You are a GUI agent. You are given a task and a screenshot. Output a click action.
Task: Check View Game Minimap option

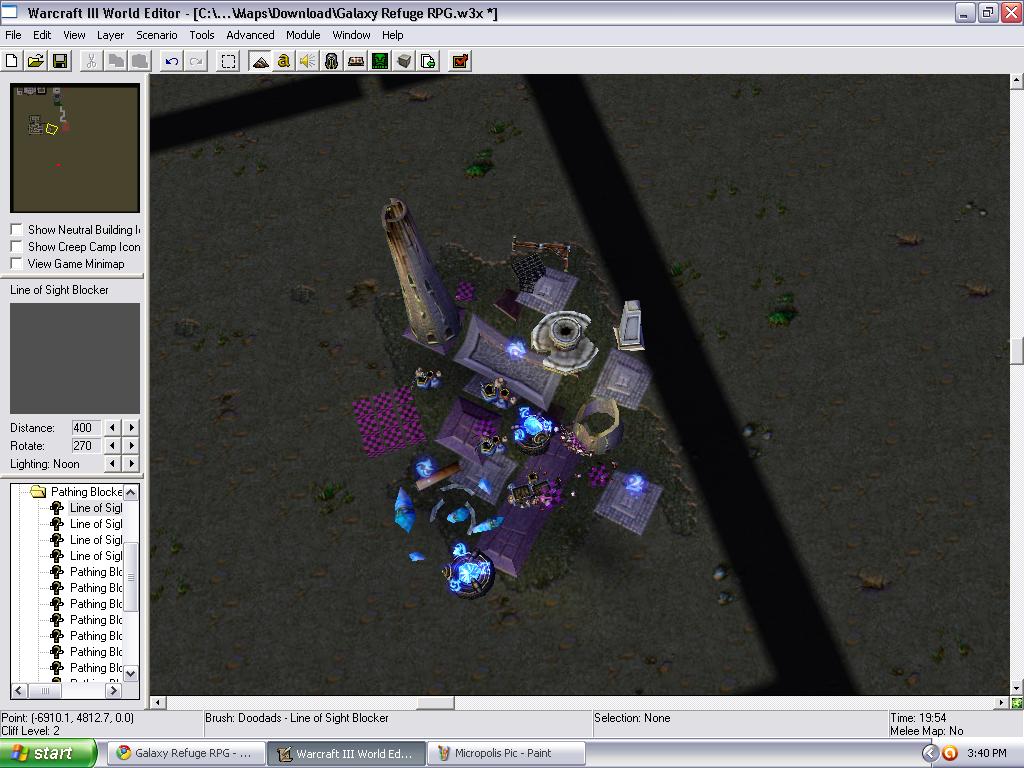click(17, 264)
